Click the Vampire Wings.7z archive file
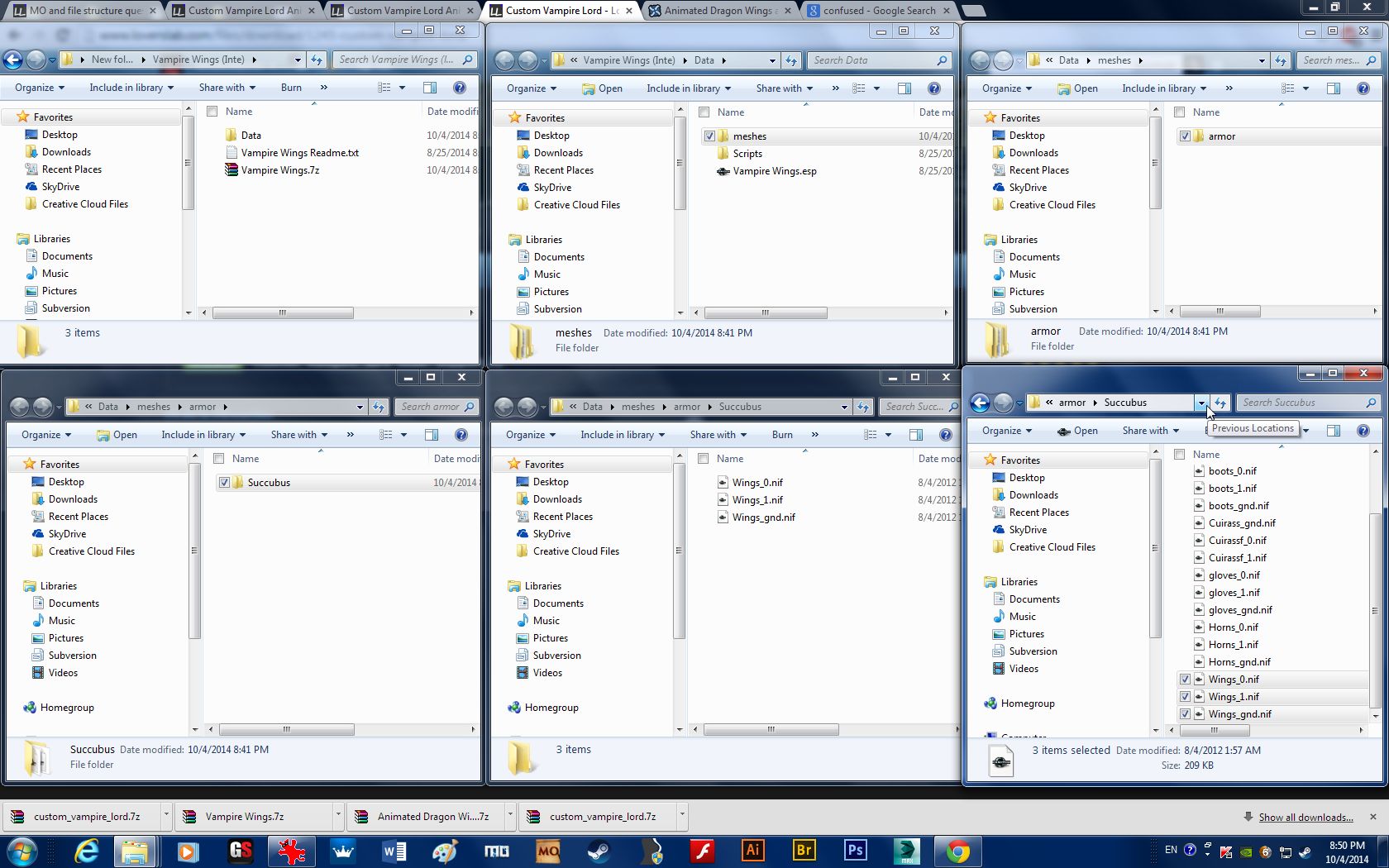Image resolution: width=1389 pixels, height=868 pixels. tap(279, 170)
